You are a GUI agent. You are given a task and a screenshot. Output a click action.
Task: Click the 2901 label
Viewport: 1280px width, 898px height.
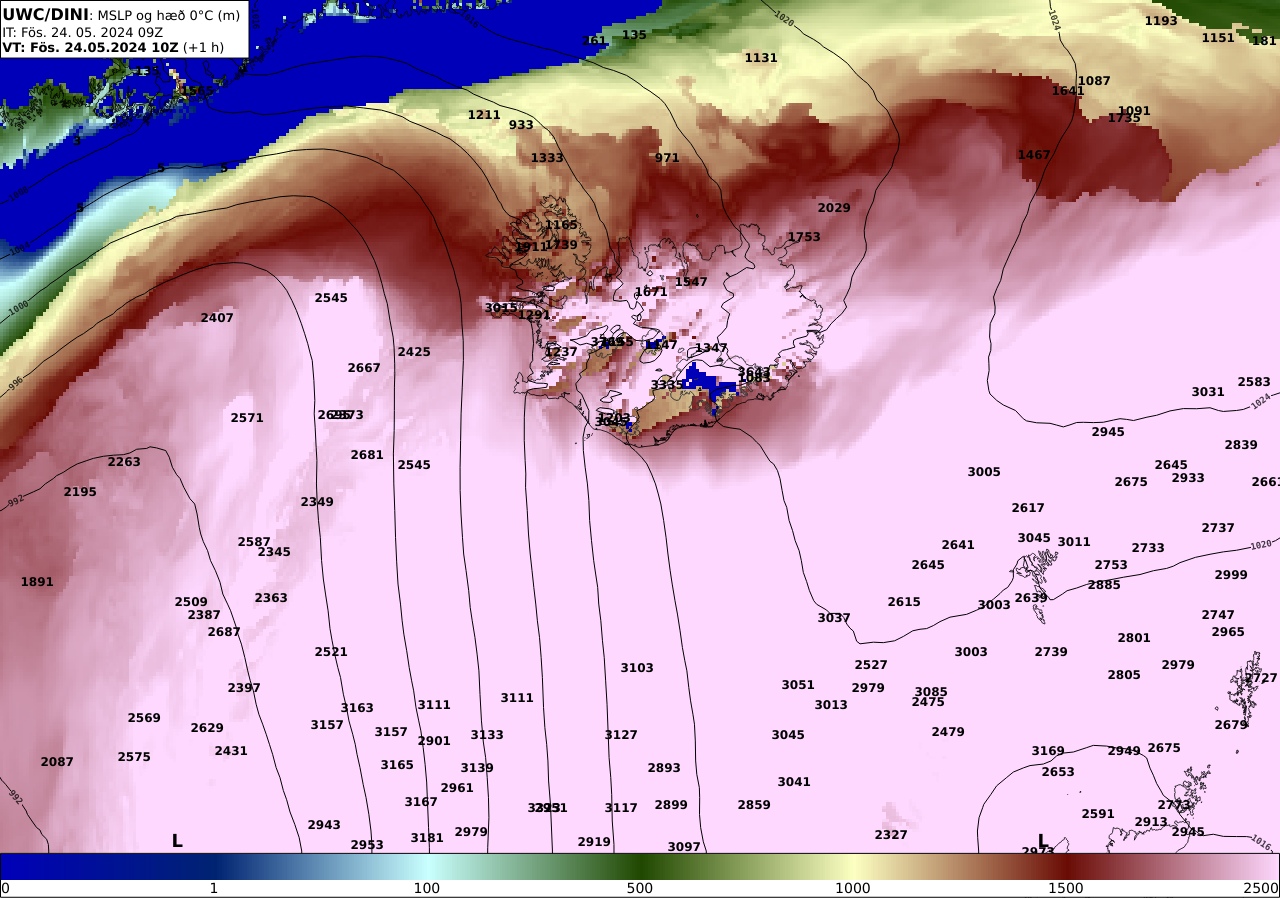[x=434, y=741]
